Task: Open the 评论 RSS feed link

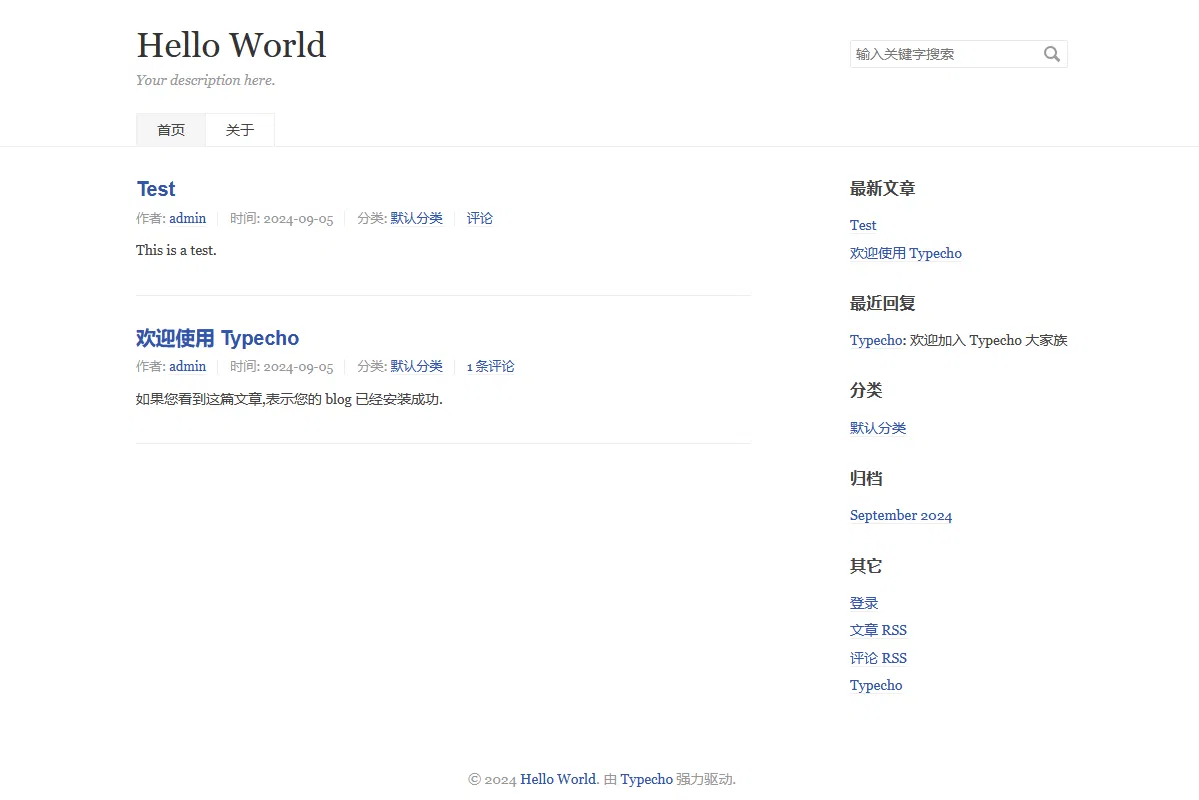Action: [878, 658]
